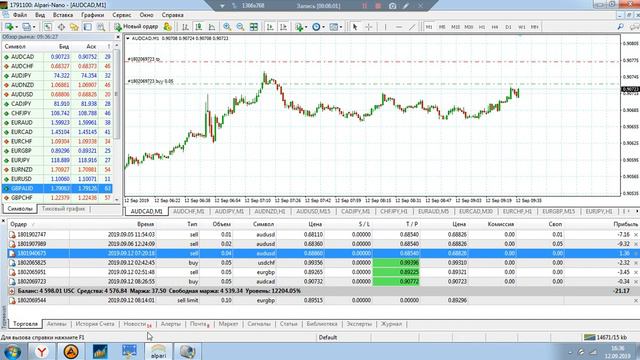
Task: Toggle the Market Watch window icon
Action: pos(48,27)
